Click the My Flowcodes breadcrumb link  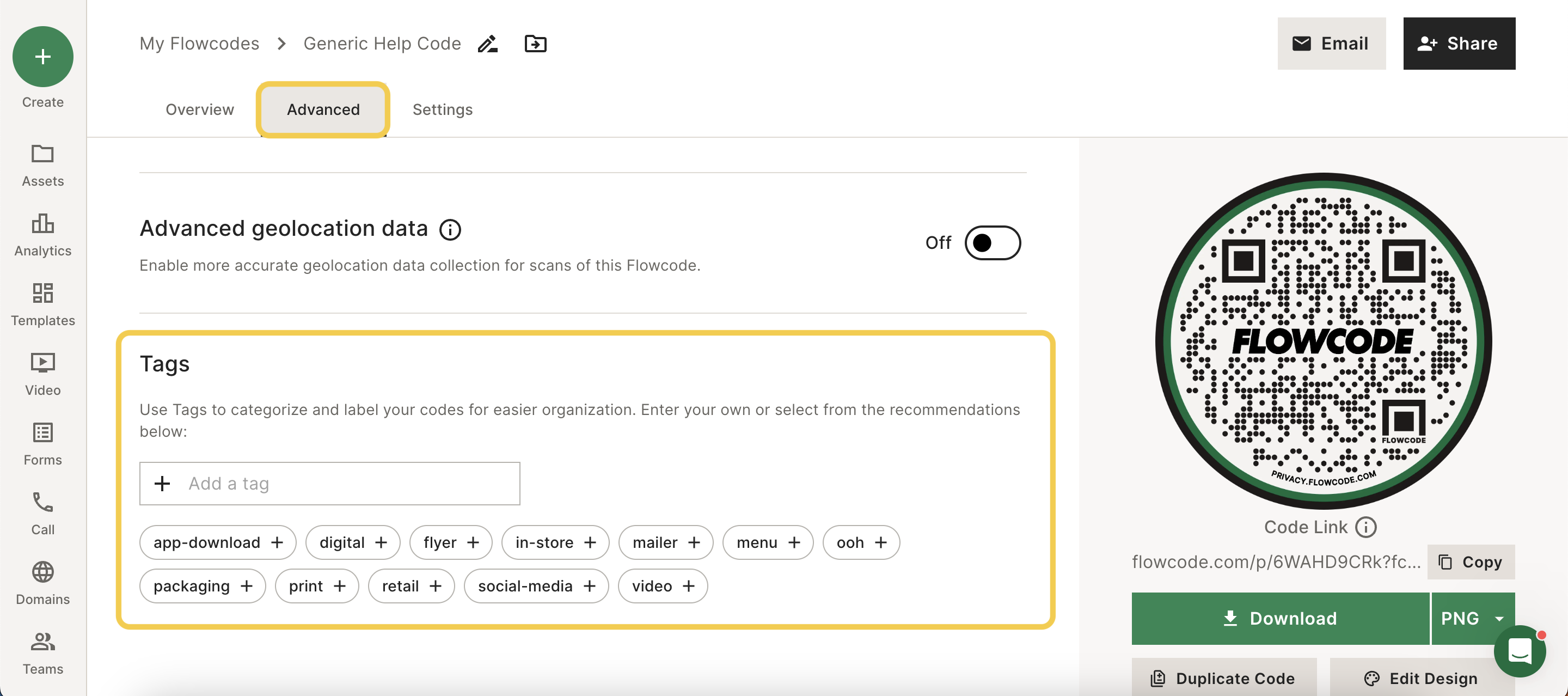199,44
